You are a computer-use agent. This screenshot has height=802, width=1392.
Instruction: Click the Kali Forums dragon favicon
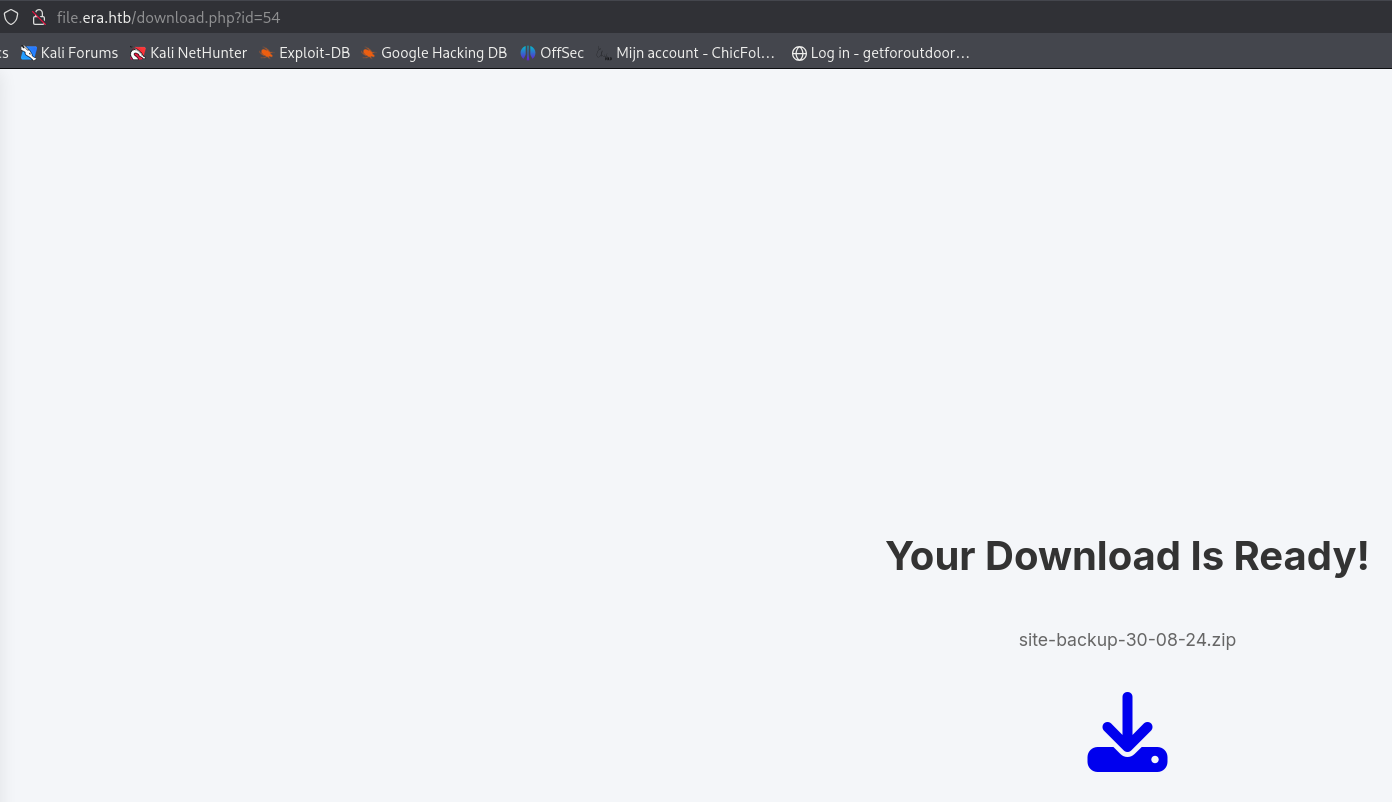tap(29, 53)
